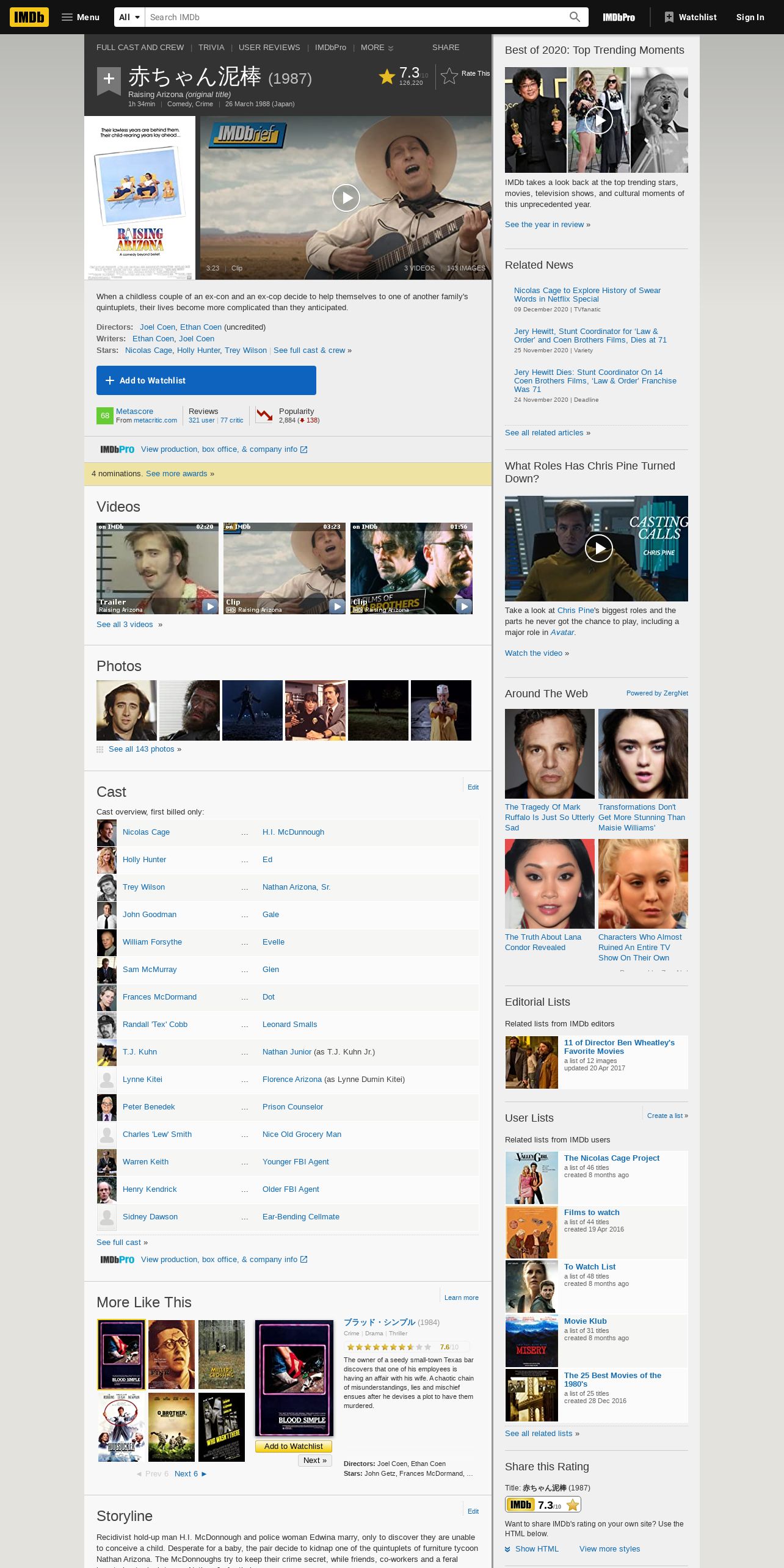This screenshot has width=784, height=1568.
Task: Click the IMDbPro logo above awards banner
Action: [x=117, y=449]
